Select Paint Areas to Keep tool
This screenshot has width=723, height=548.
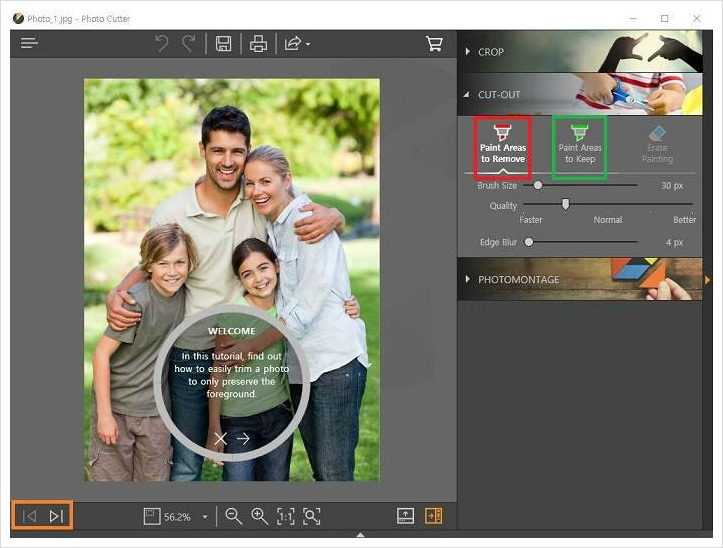tap(580, 145)
